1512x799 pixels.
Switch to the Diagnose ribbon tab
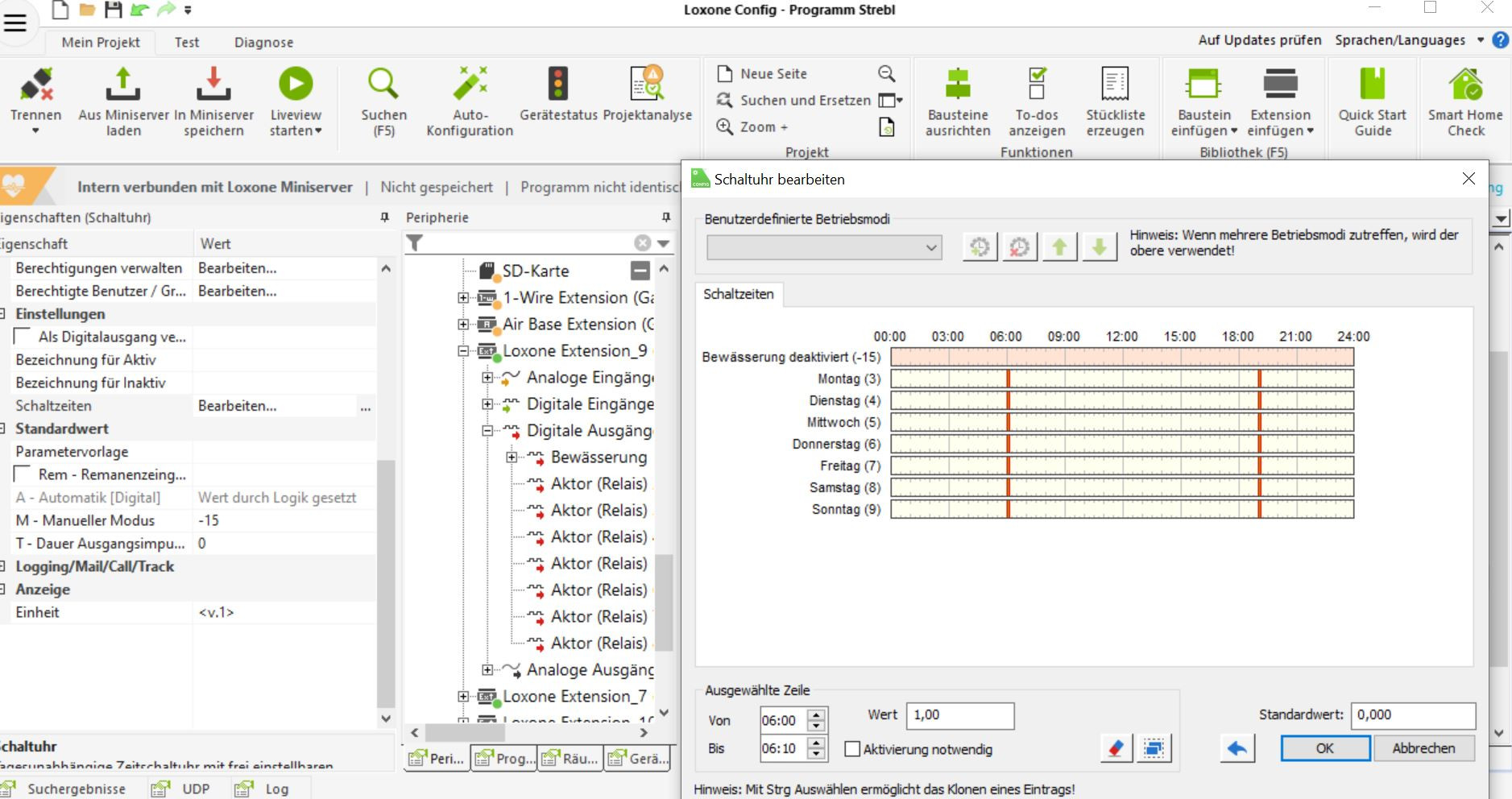[263, 42]
